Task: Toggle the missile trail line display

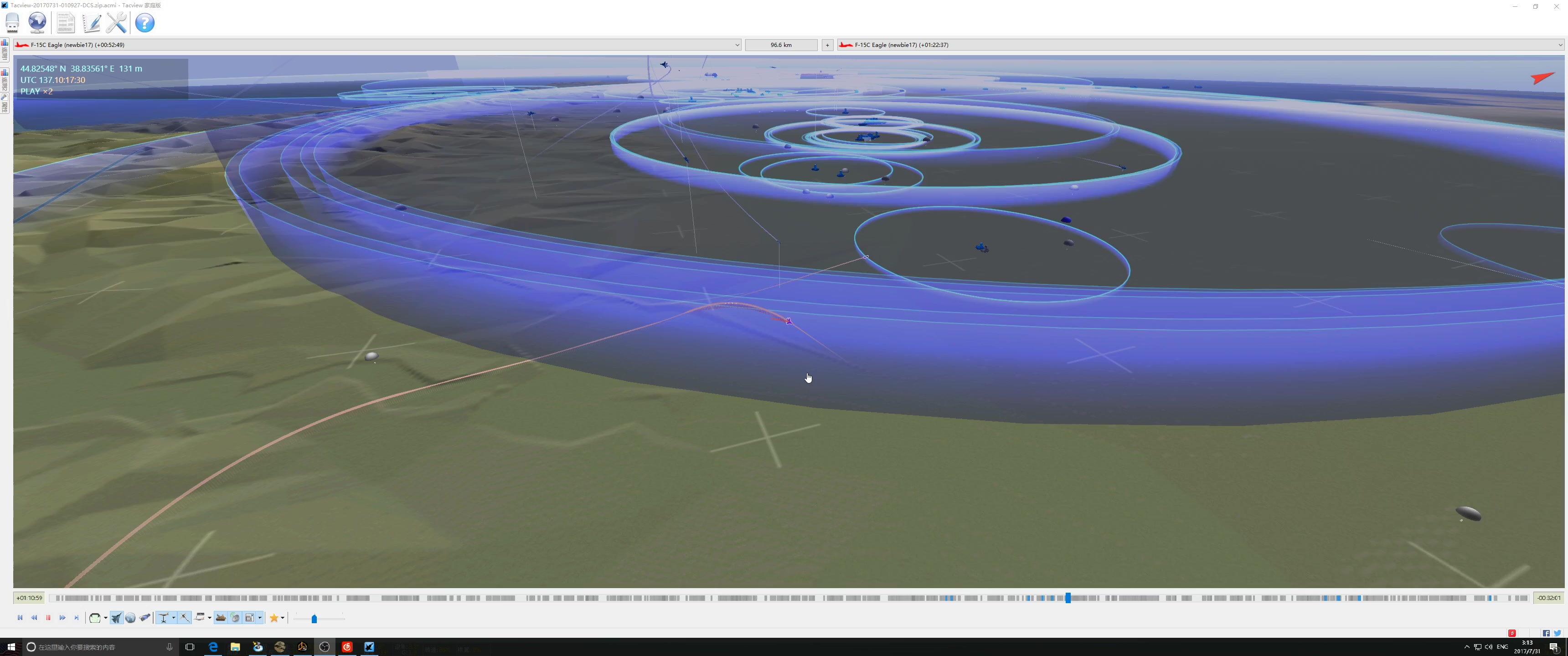Action: (x=185, y=618)
